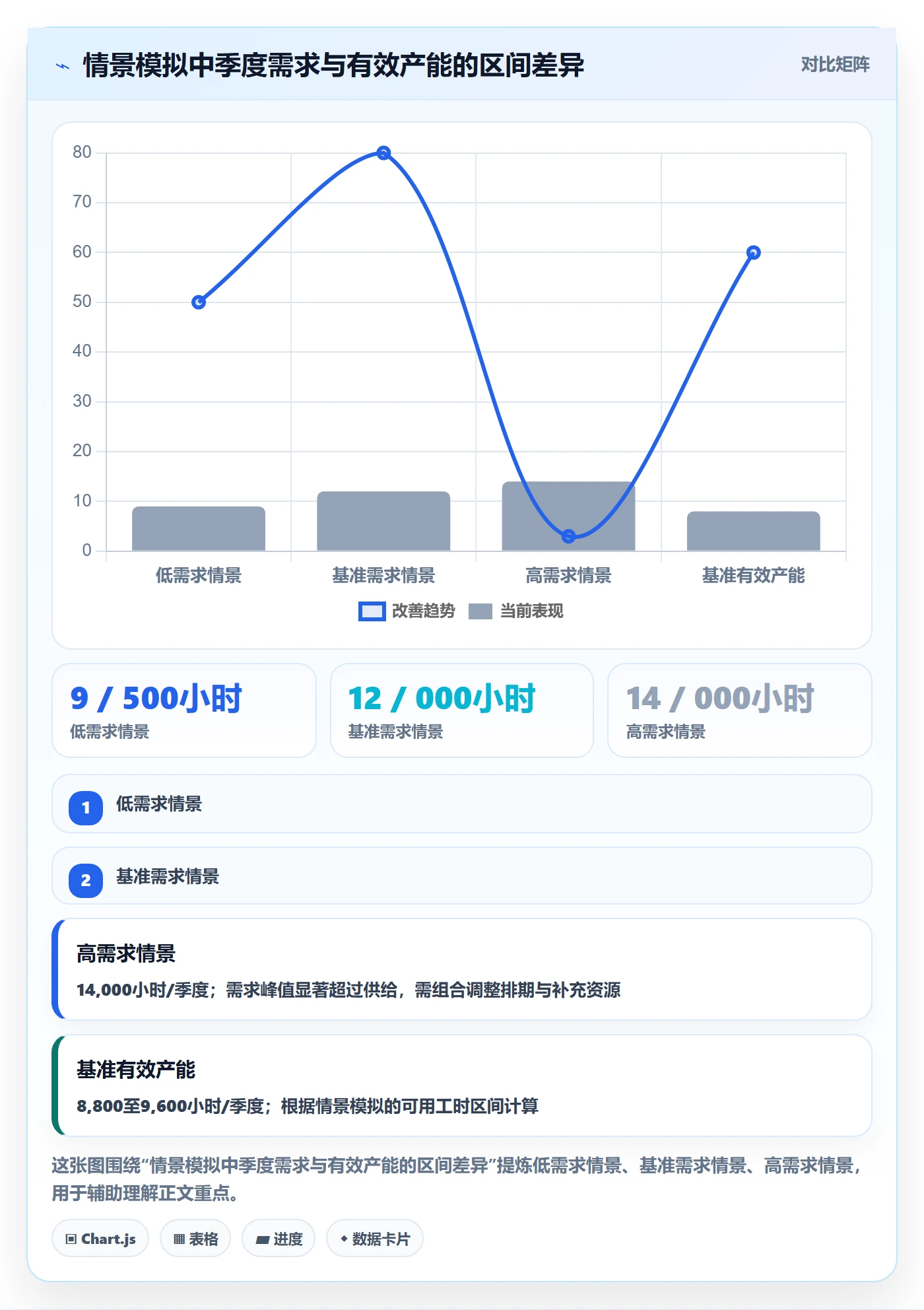
Task: Select the line point above 低需求情景
Action: click(199, 302)
